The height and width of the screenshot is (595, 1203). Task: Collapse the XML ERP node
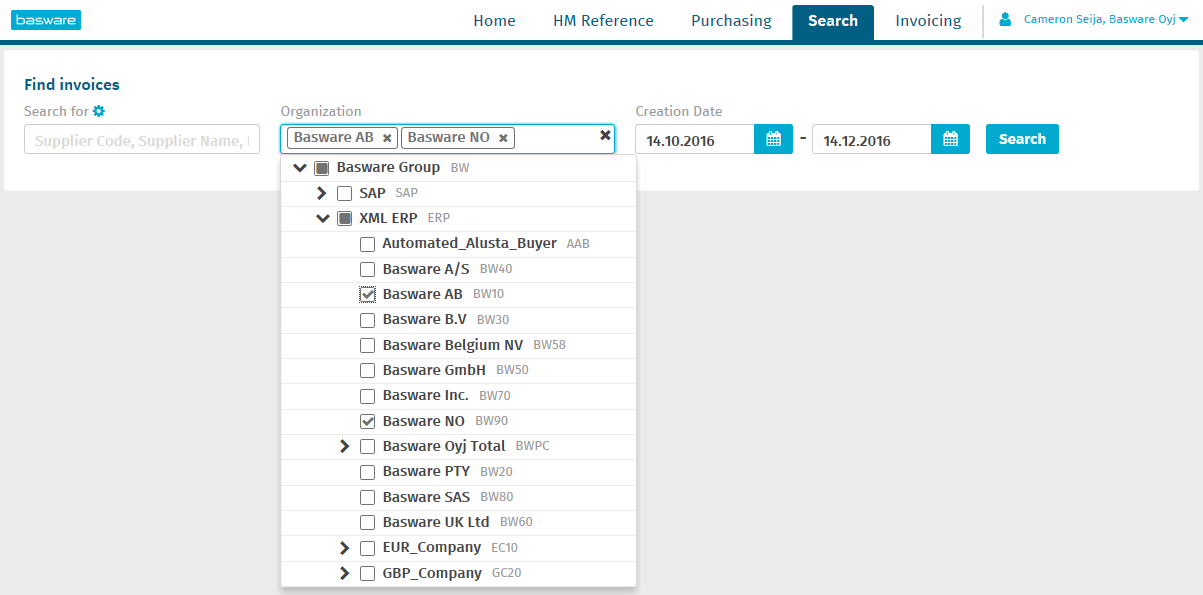coord(322,218)
